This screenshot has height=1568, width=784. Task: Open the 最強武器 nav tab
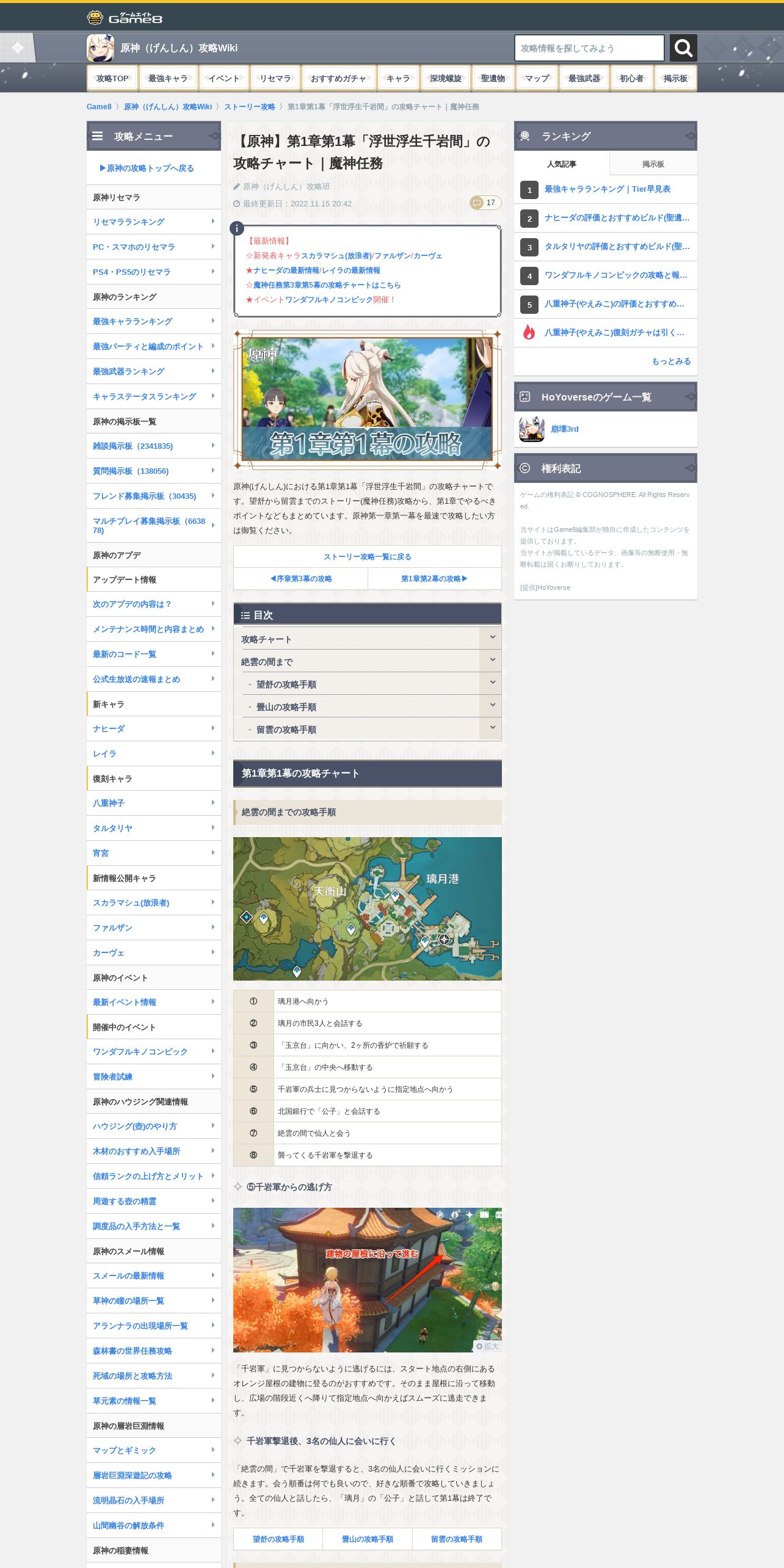[x=584, y=78]
